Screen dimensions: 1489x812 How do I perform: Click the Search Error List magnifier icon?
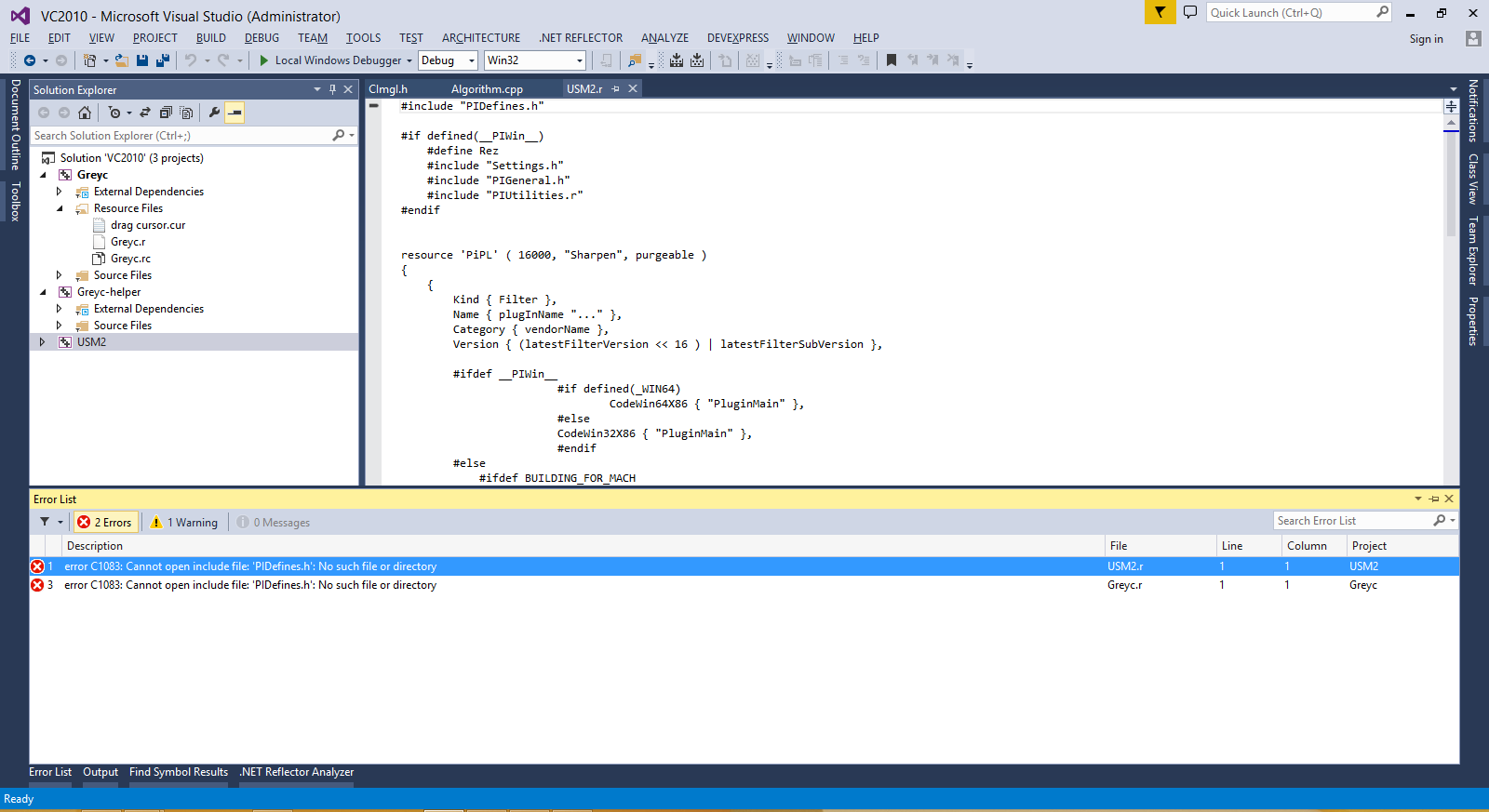pos(1440,521)
